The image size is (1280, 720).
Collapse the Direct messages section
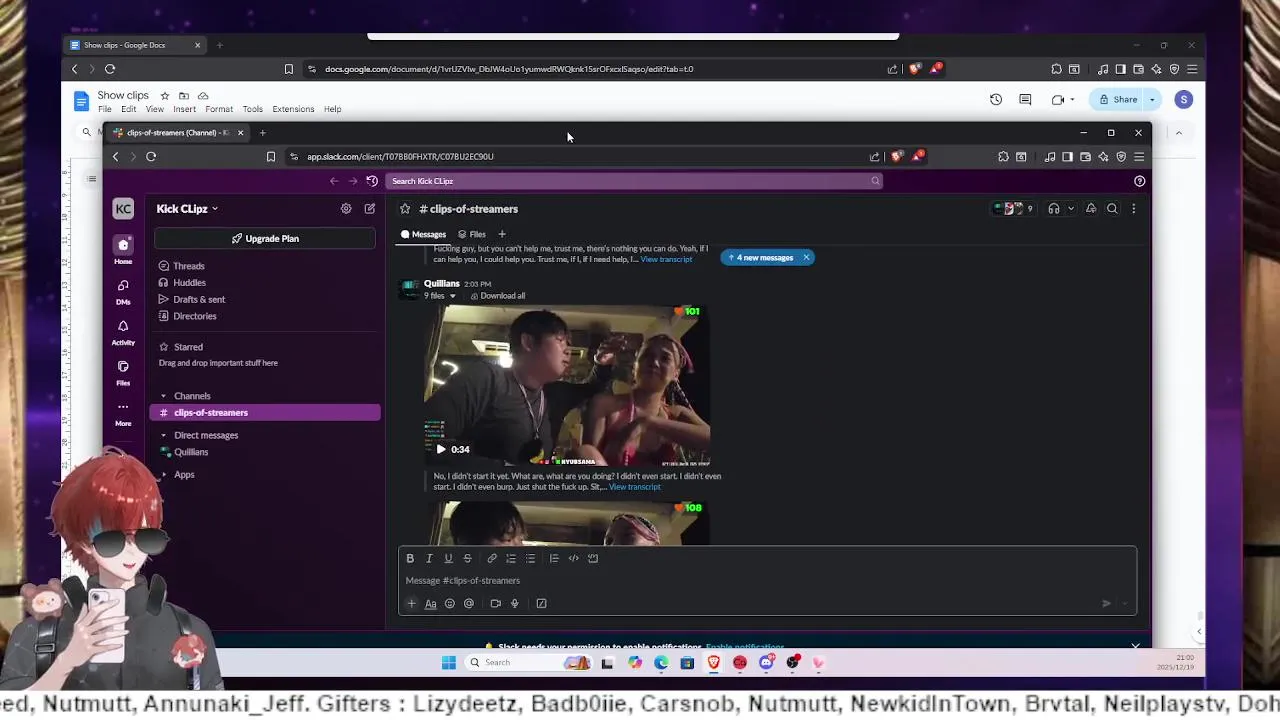click(x=163, y=435)
